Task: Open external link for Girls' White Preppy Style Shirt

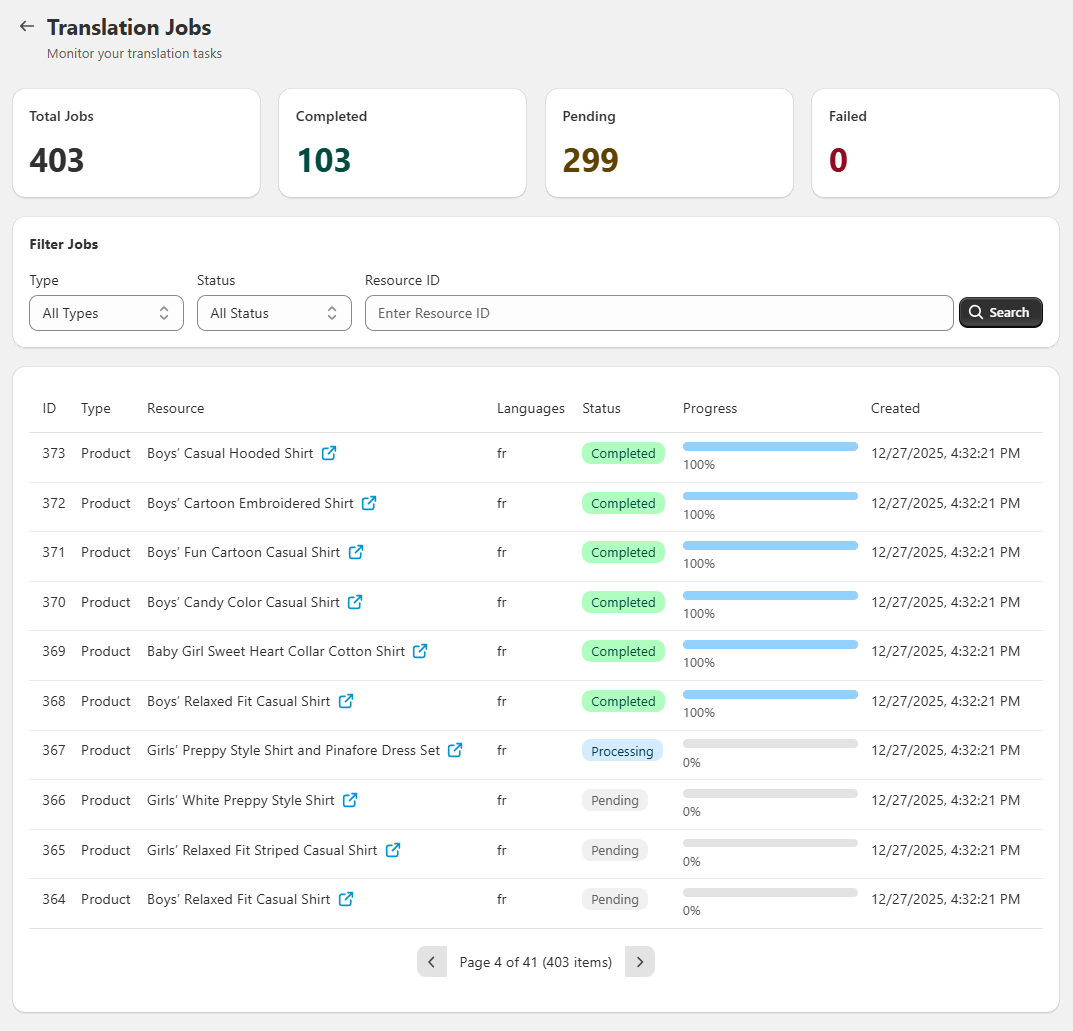Action: [350, 800]
